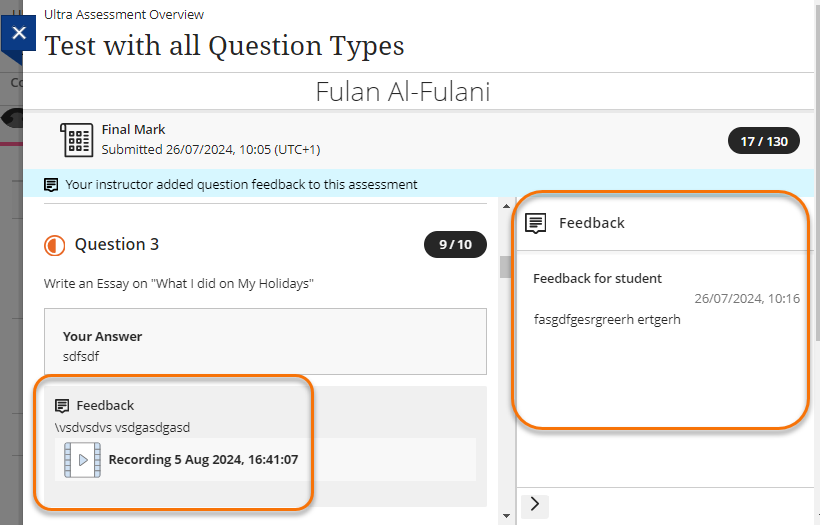820x525 pixels.
Task: Click the 9 / 10 question score pill
Action: (x=455, y=244)
